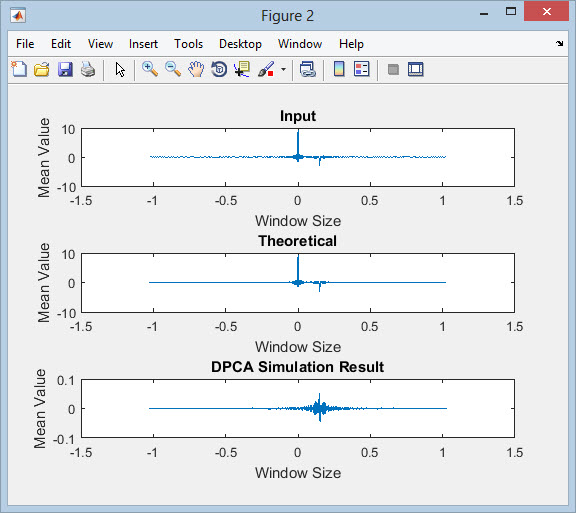Enable the Pan hand tool
The height and width of the screenshot is (513, 576).
(196, 69)
